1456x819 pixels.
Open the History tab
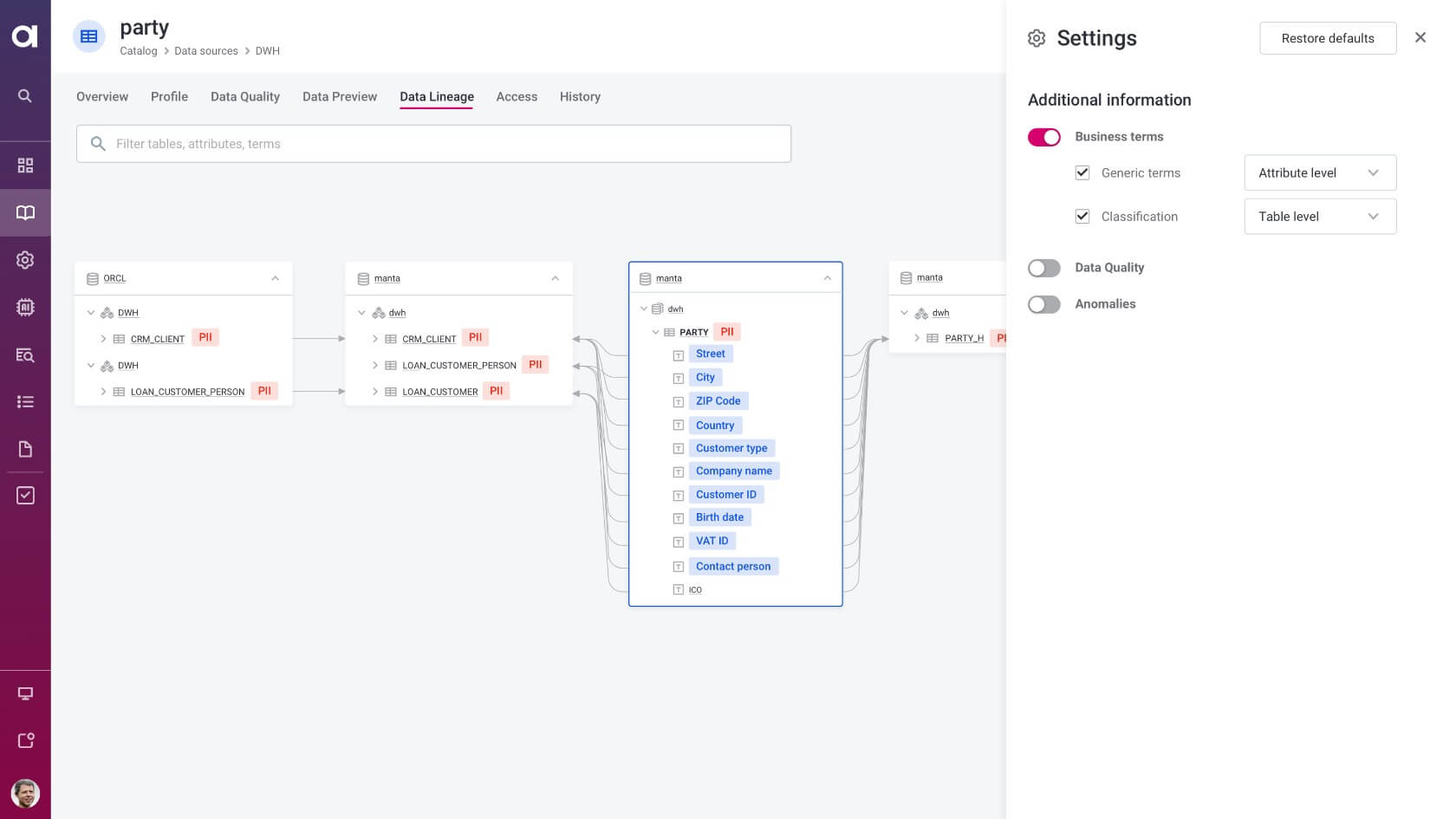click(x=580, y=96)
